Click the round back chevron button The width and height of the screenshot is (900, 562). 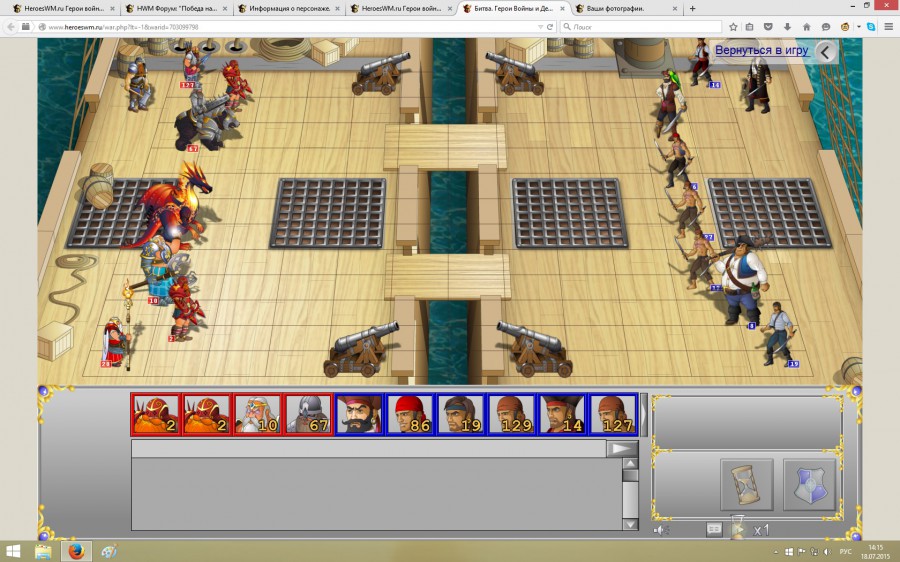pos(825,52)
